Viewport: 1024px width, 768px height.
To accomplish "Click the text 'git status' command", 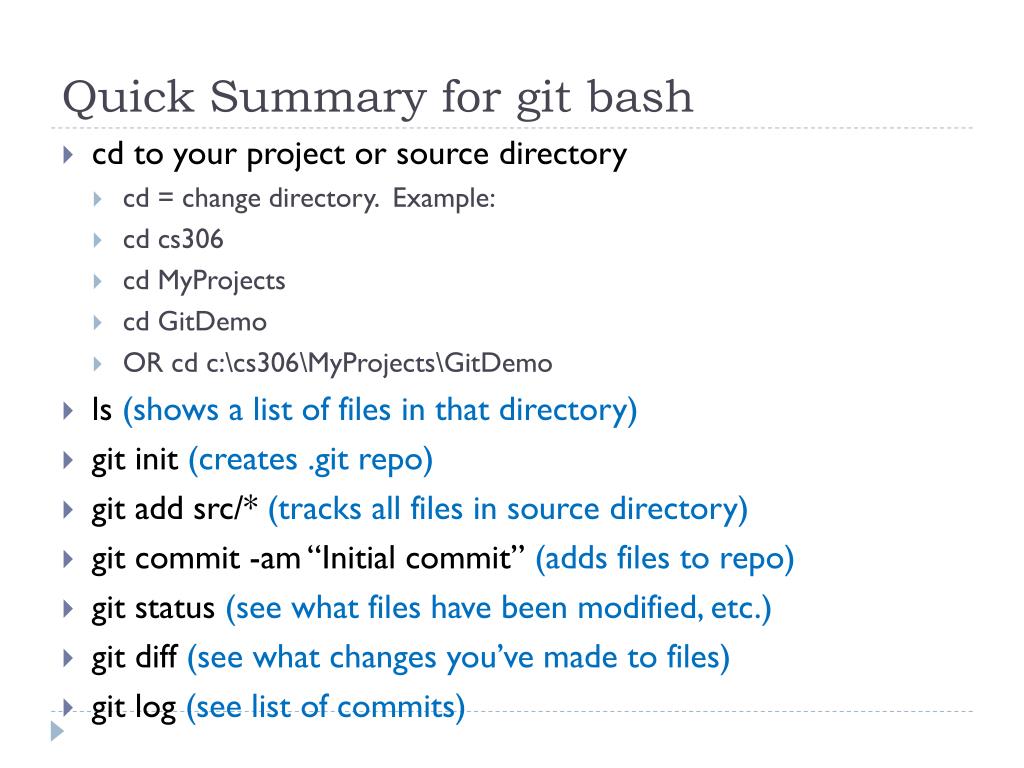I will (153, 609).
